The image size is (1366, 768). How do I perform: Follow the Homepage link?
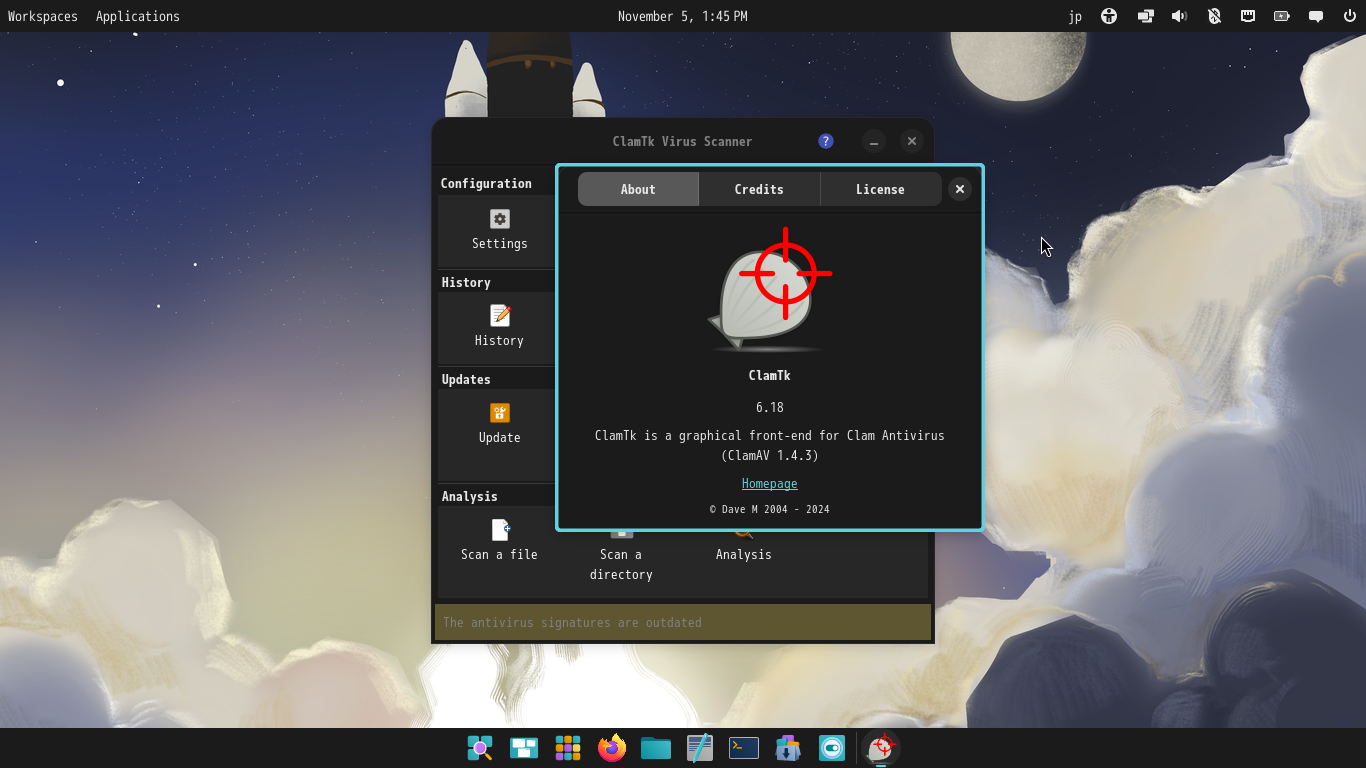770,484
